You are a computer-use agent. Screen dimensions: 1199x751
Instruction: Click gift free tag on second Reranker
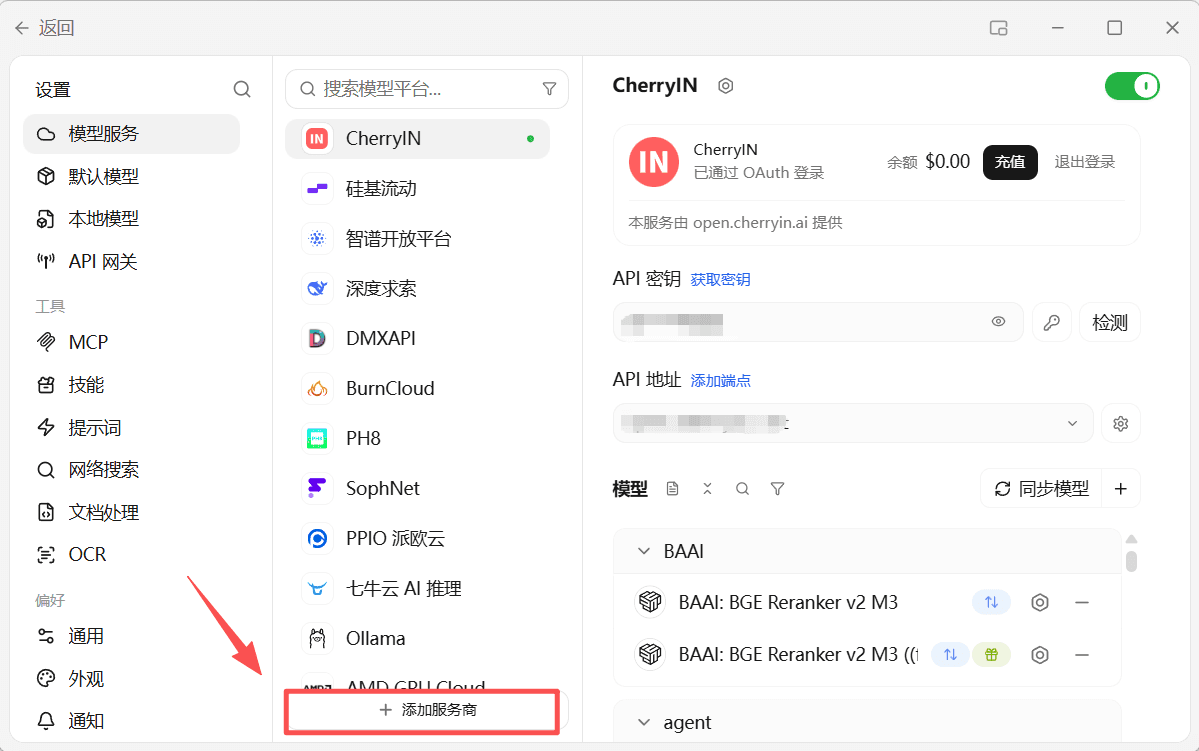pyautogui.click(x=992, y=655)
